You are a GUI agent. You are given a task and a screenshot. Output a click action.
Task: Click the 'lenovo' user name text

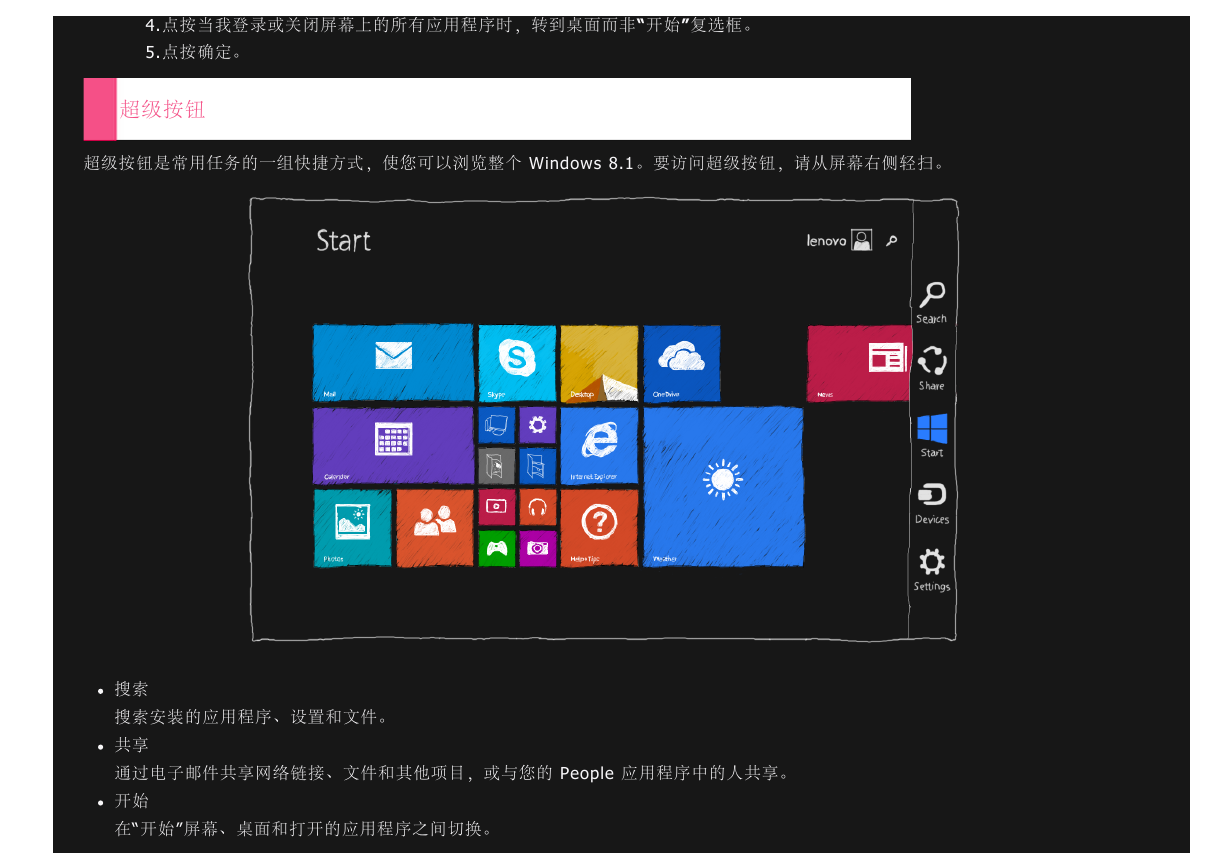pyautogui.click(x=827, y=240)
